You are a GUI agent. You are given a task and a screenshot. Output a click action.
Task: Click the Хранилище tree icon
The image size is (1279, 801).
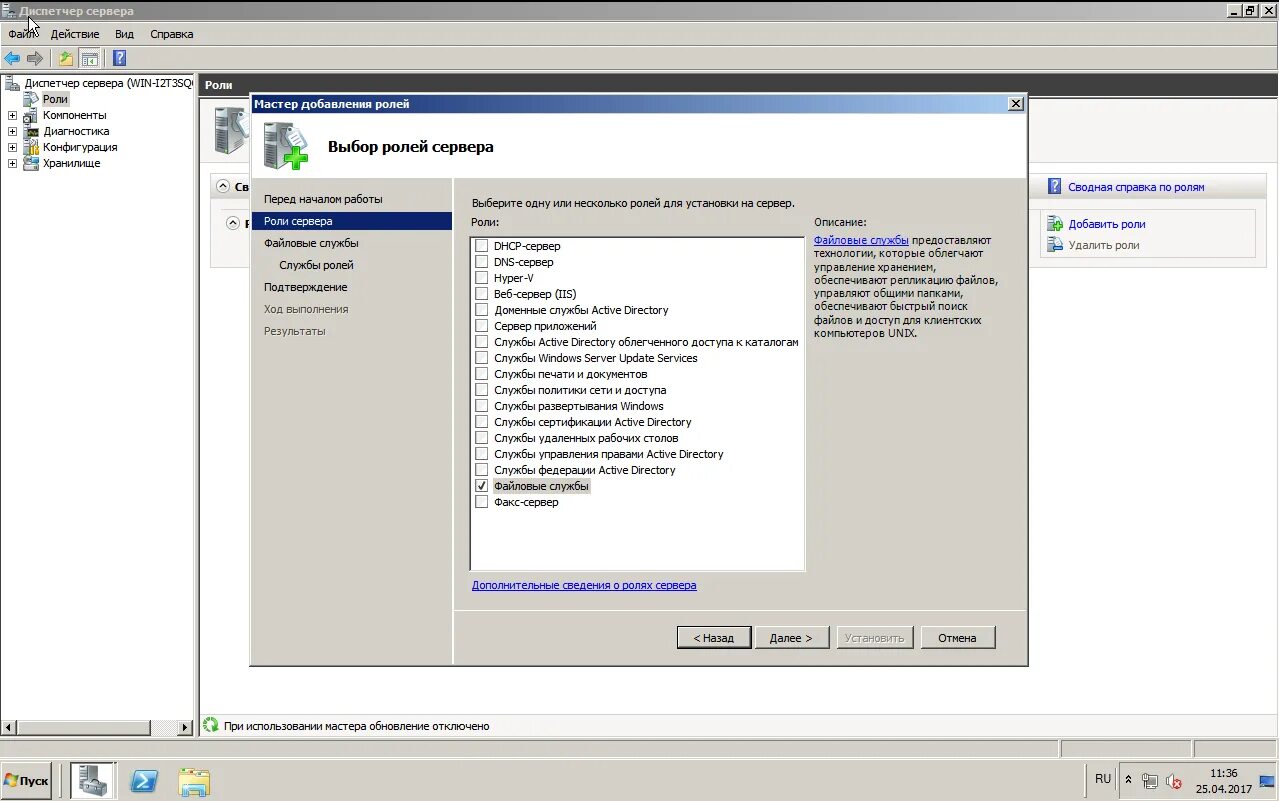coord(31,163)
